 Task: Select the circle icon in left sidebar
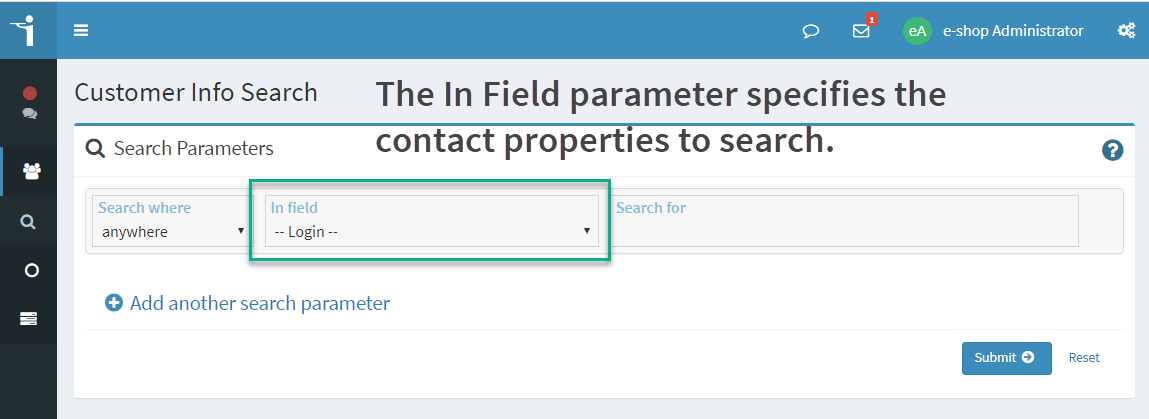[x=31, y=270]
